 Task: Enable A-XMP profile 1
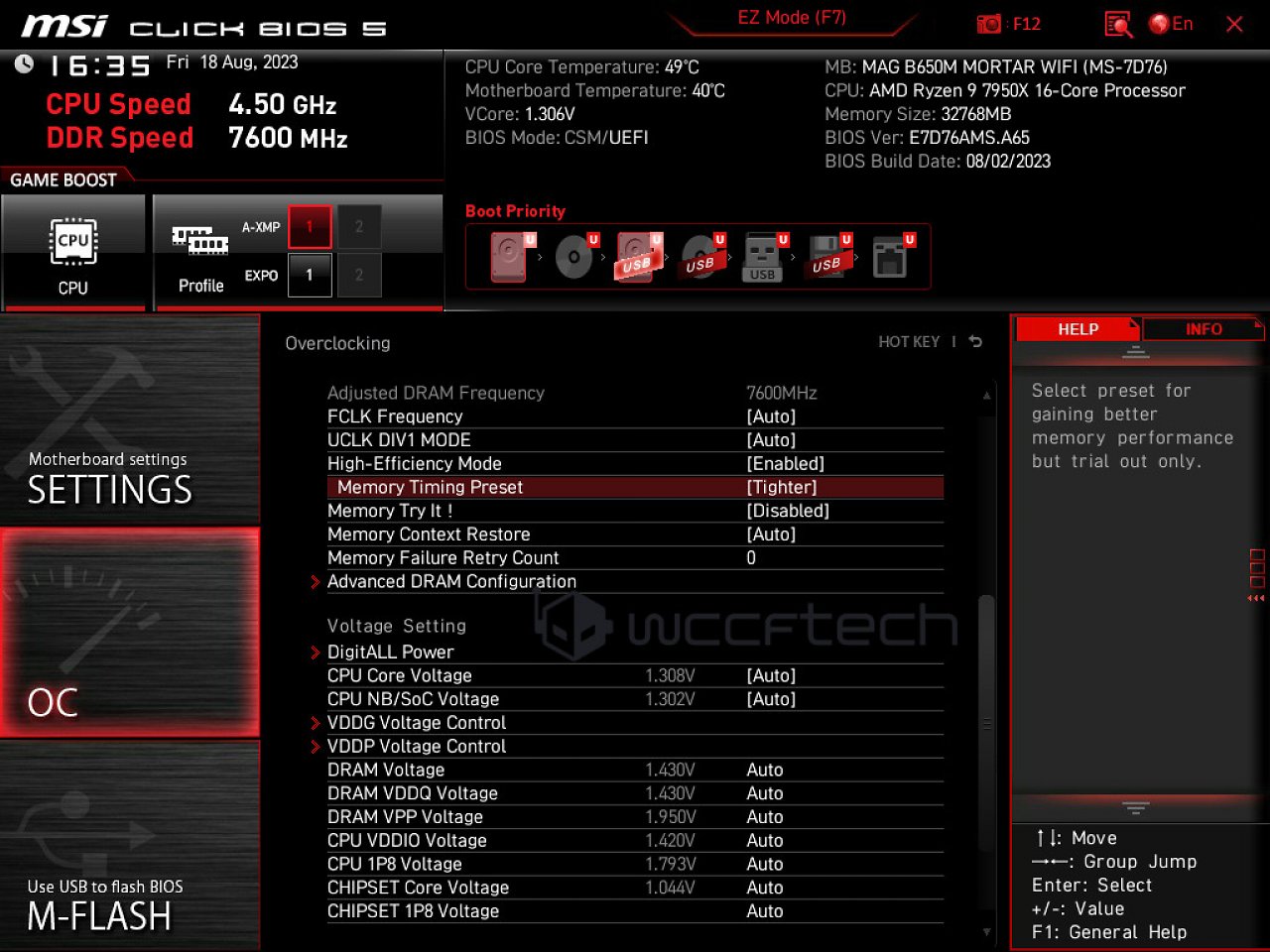click(x=310, y=227)
